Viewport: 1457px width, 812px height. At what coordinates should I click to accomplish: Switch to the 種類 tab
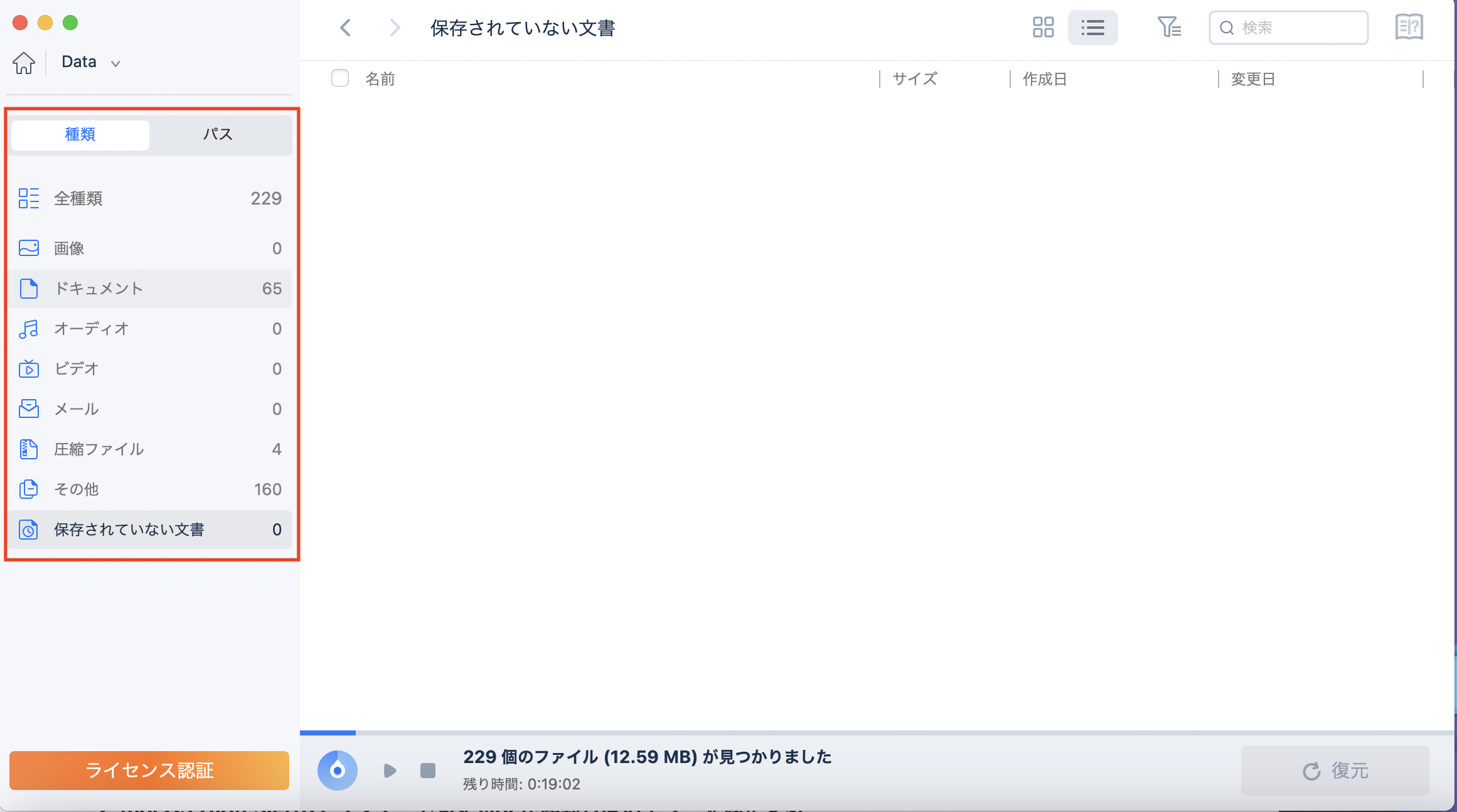tap(80, 134)
